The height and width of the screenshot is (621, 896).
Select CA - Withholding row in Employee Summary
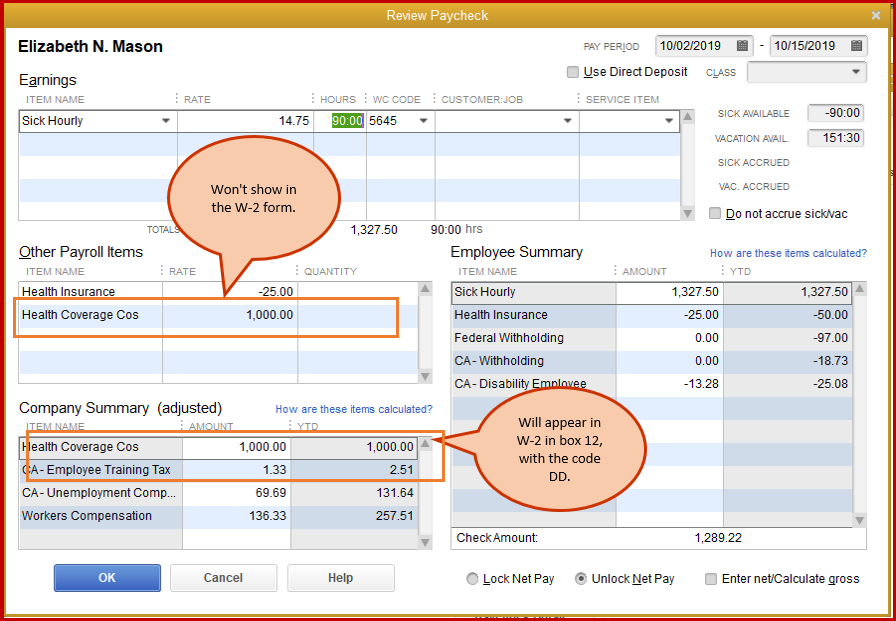tap(651, 360)
